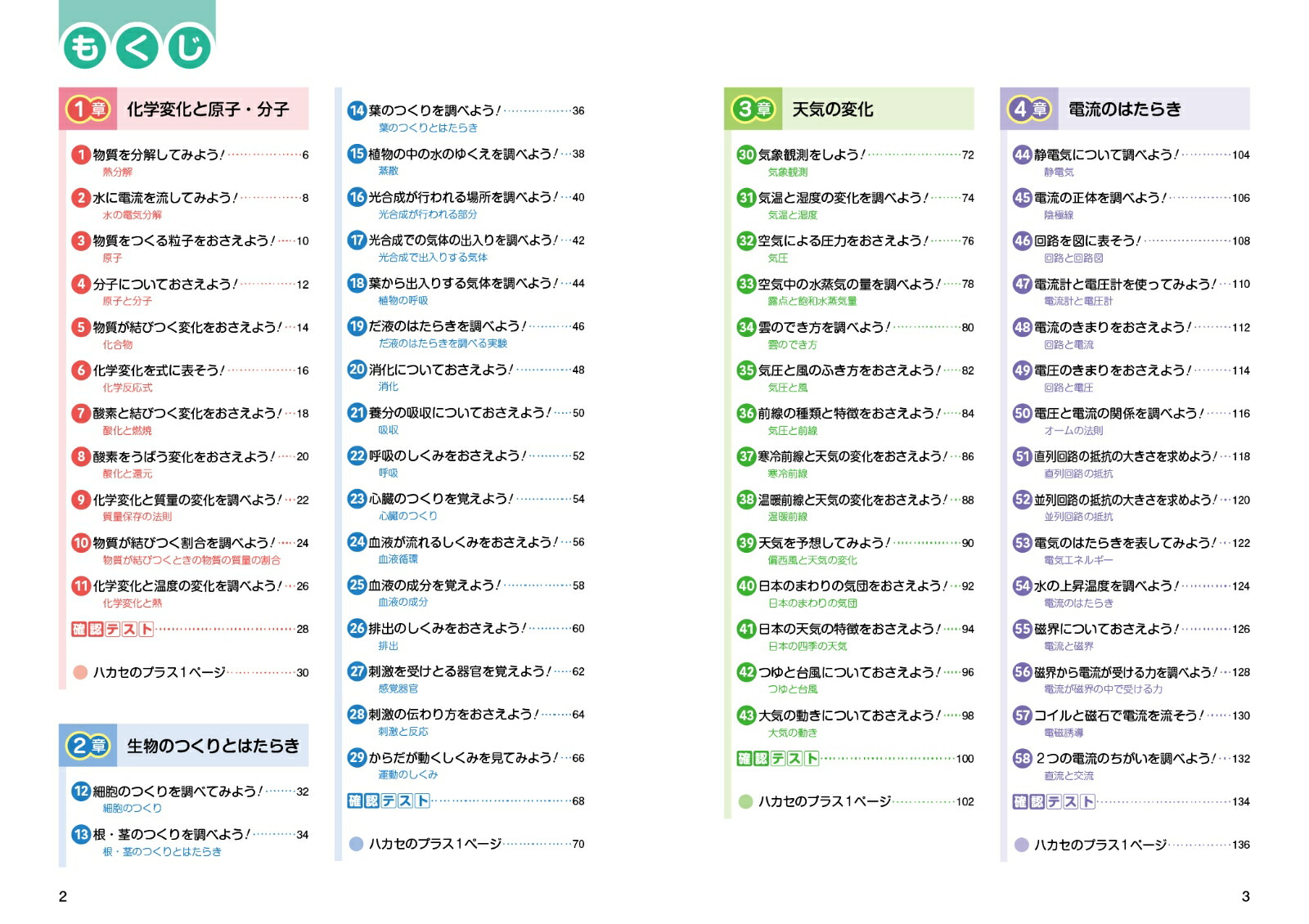
Task: Click ハカセのプラス1ページ on page 70
Action: pyautogui.click(x=435, y=844)
